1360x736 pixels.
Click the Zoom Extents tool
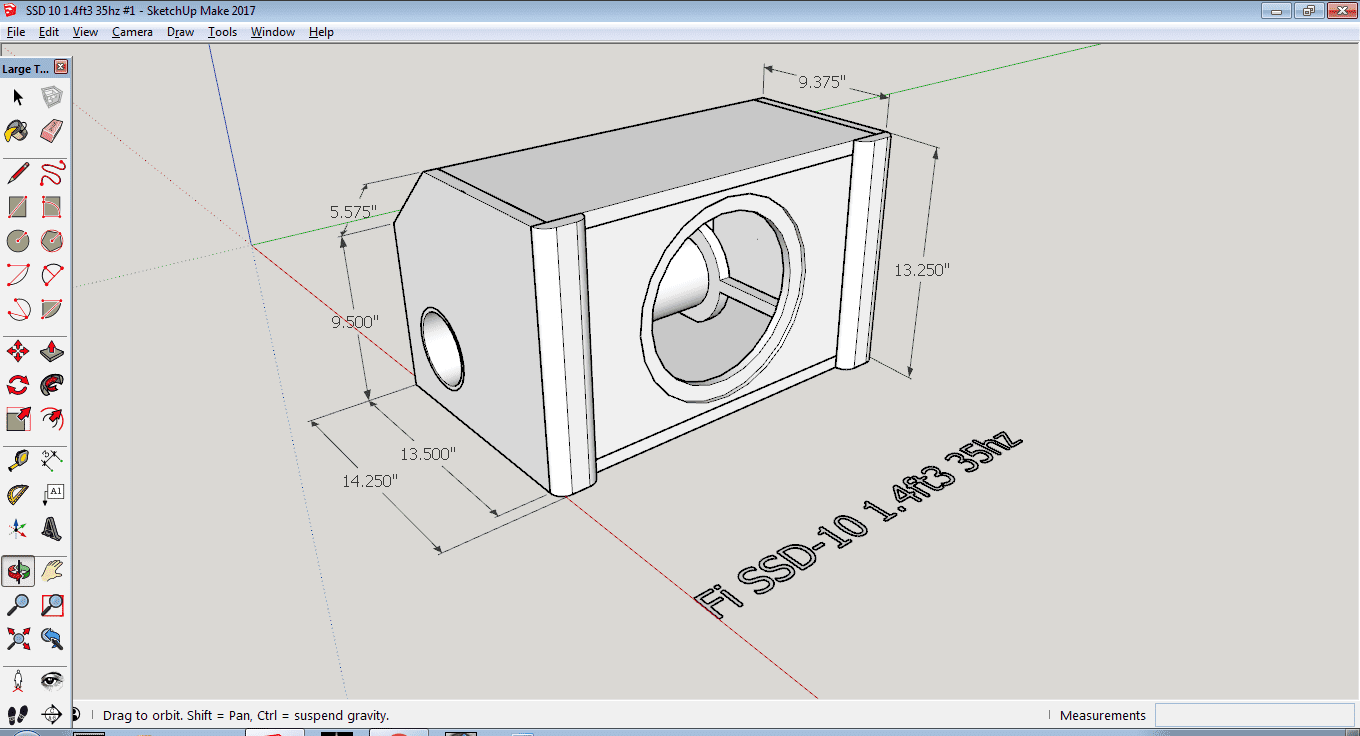(x=18, y=639)
